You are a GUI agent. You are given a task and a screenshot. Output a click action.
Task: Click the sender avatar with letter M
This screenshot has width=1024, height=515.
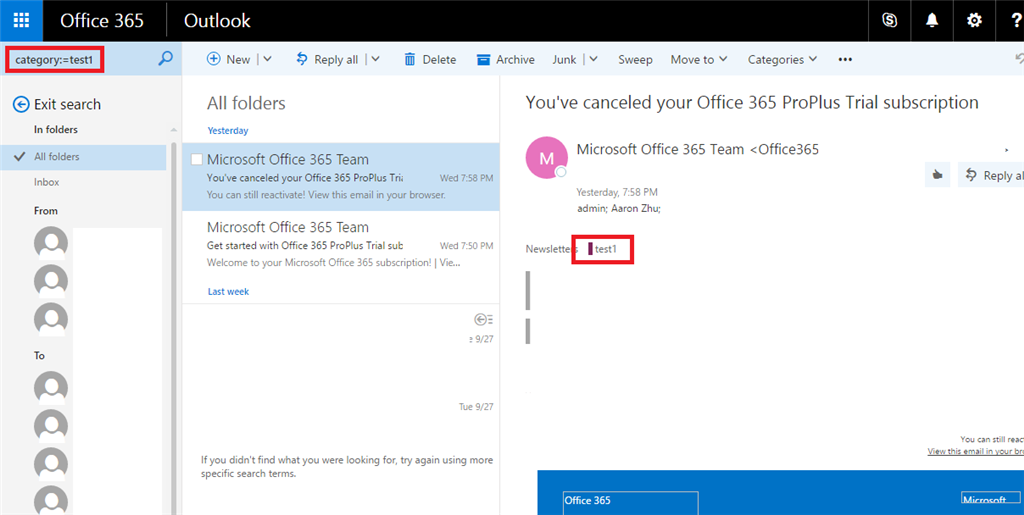coord(547,157)
